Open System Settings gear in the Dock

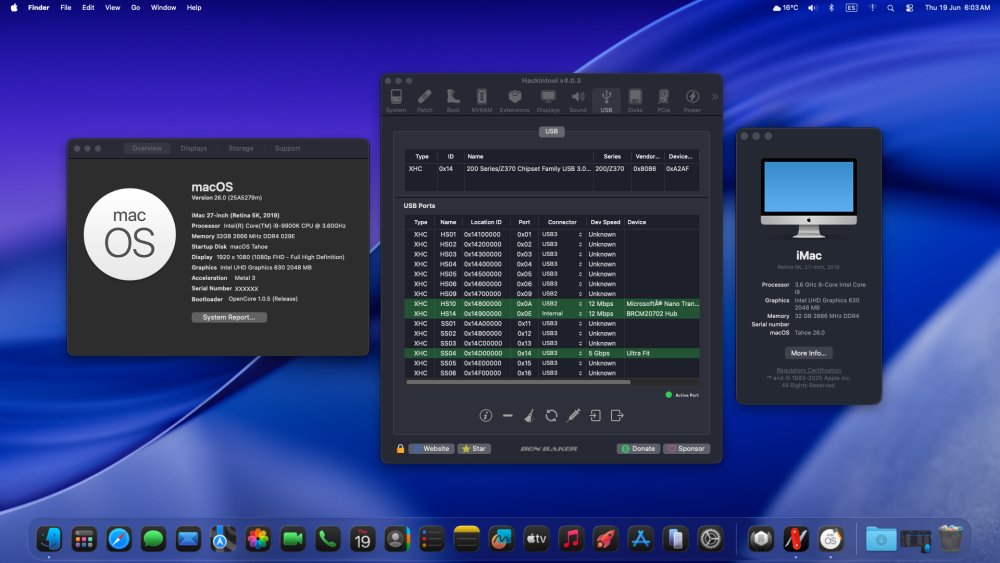point(710,539)
